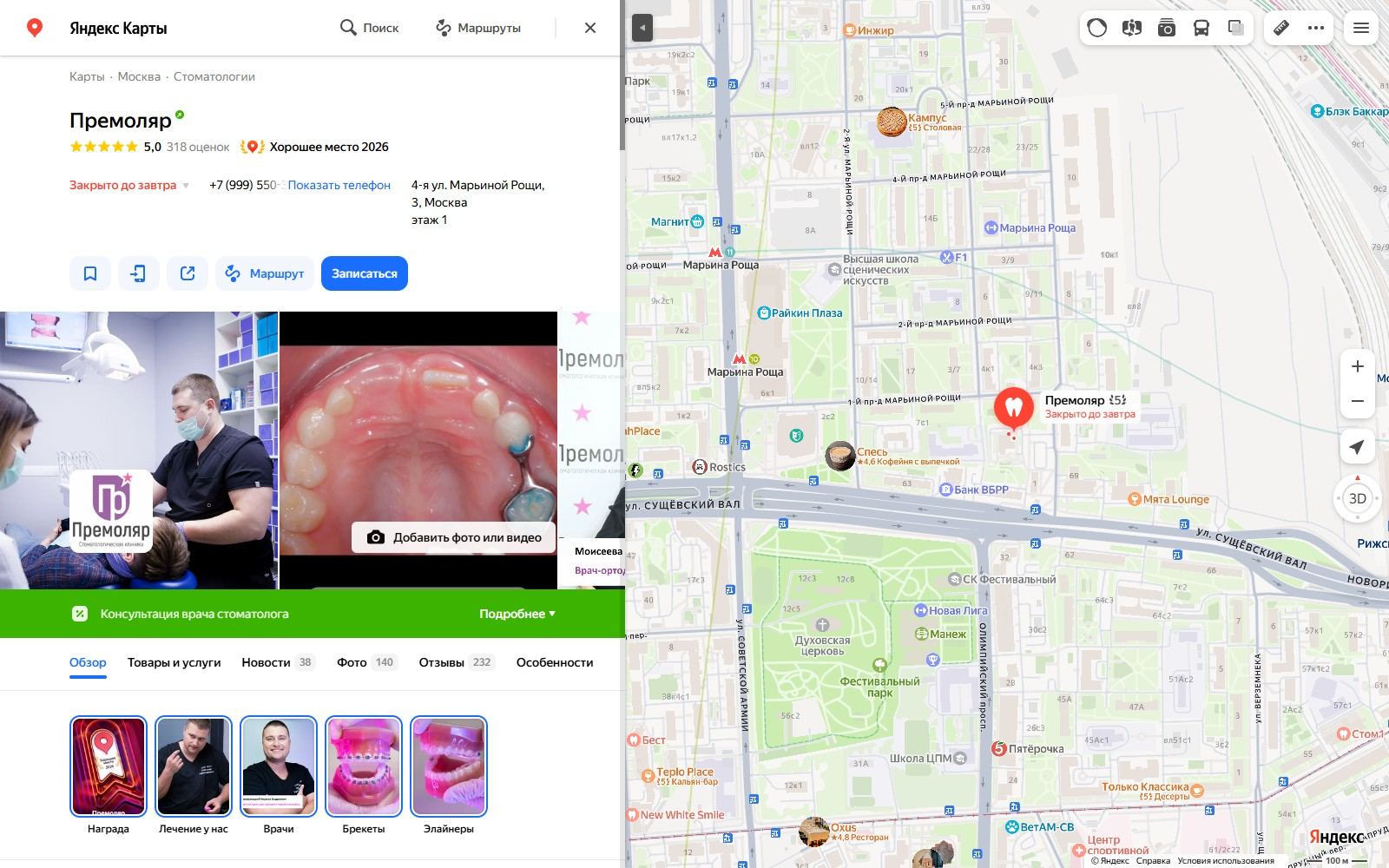Reveal number with Показать телефон
The width and height of the screenshot is (1389, 868).
(339, 185)
